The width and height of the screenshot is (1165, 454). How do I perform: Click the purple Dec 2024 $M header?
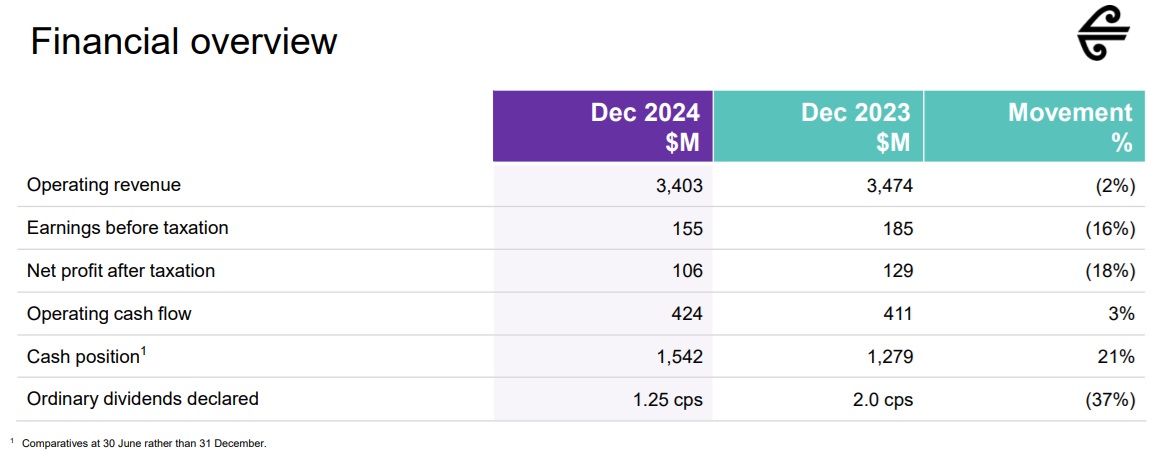coord(603,127)
